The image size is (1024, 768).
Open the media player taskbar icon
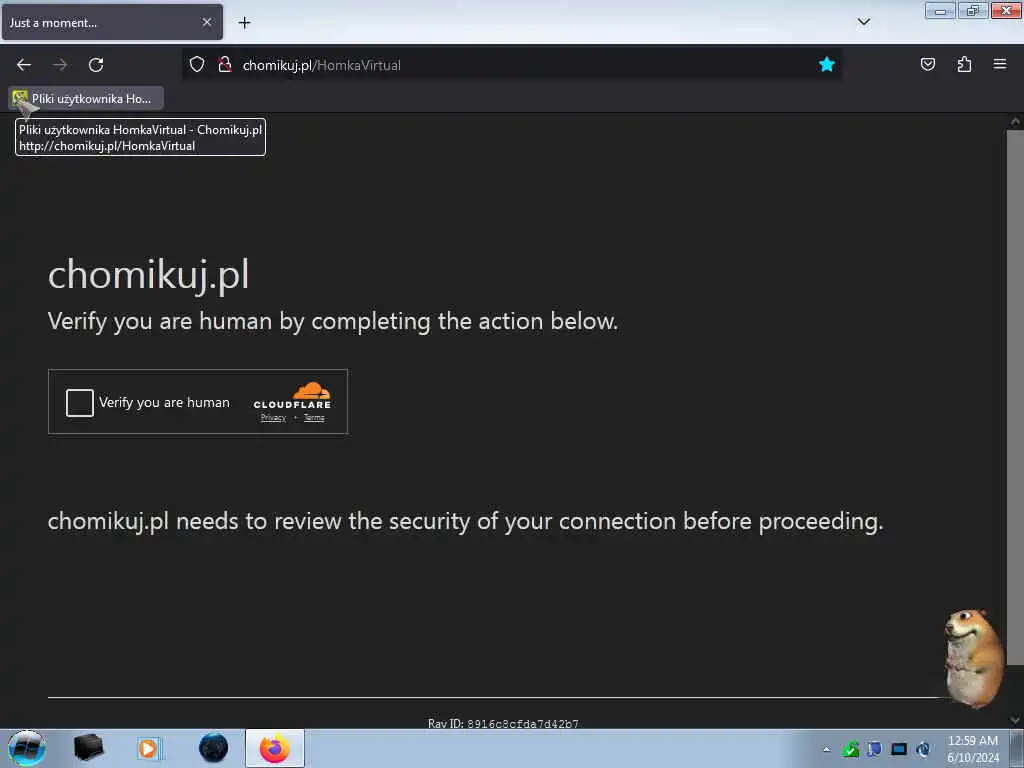(x=148, y=748)
